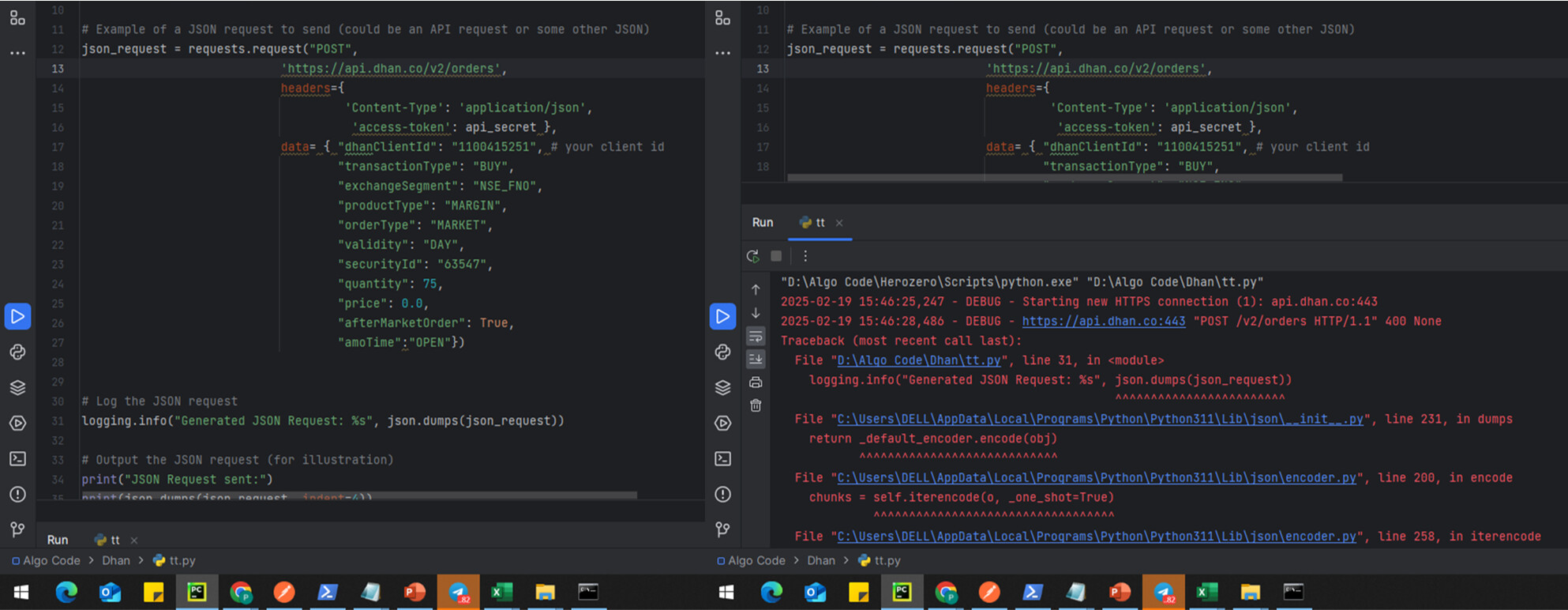Open the D:\Algo Code\Dhan\tt.py traceback link
This screenshot has height=610, width=1568.
point(918,360)
